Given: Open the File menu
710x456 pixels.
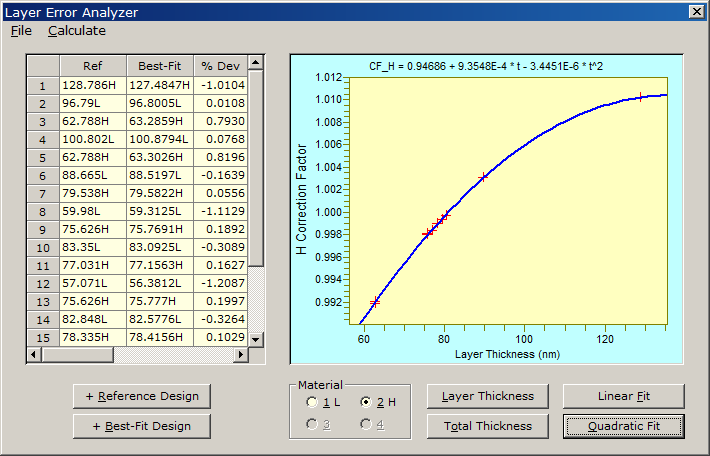Looking at the screenshot, I should [x=21, y=31].
